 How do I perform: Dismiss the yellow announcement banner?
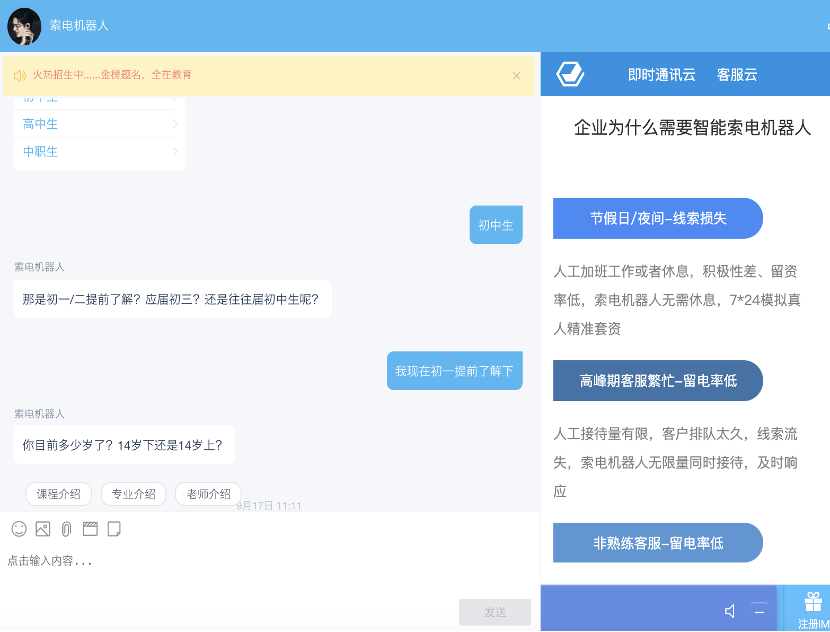click(516, 75)
